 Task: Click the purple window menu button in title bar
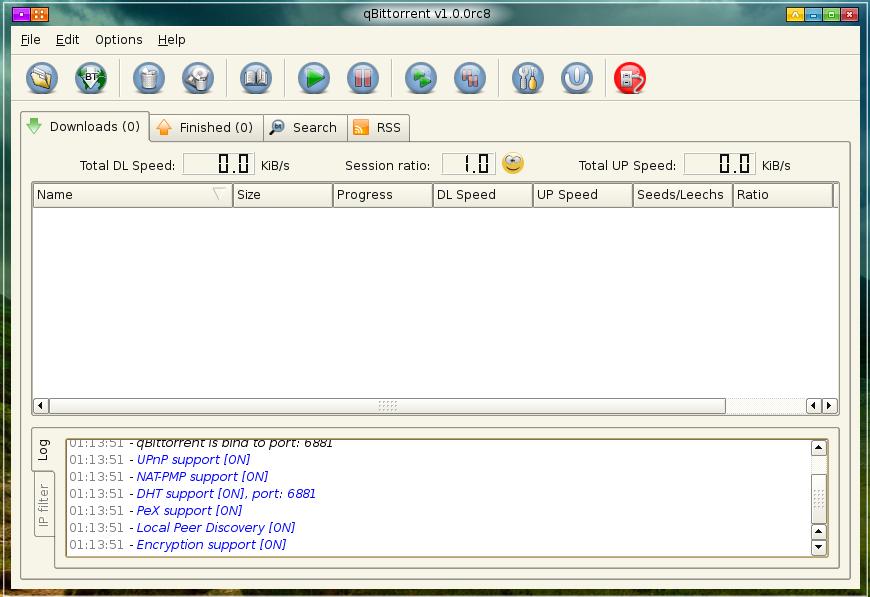(x=21, y=14)
